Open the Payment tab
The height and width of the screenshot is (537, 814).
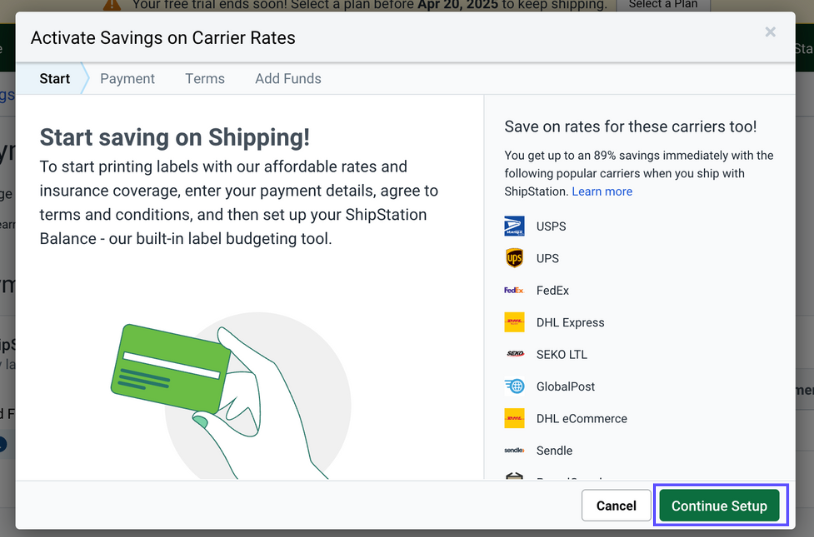click(127, 78)
